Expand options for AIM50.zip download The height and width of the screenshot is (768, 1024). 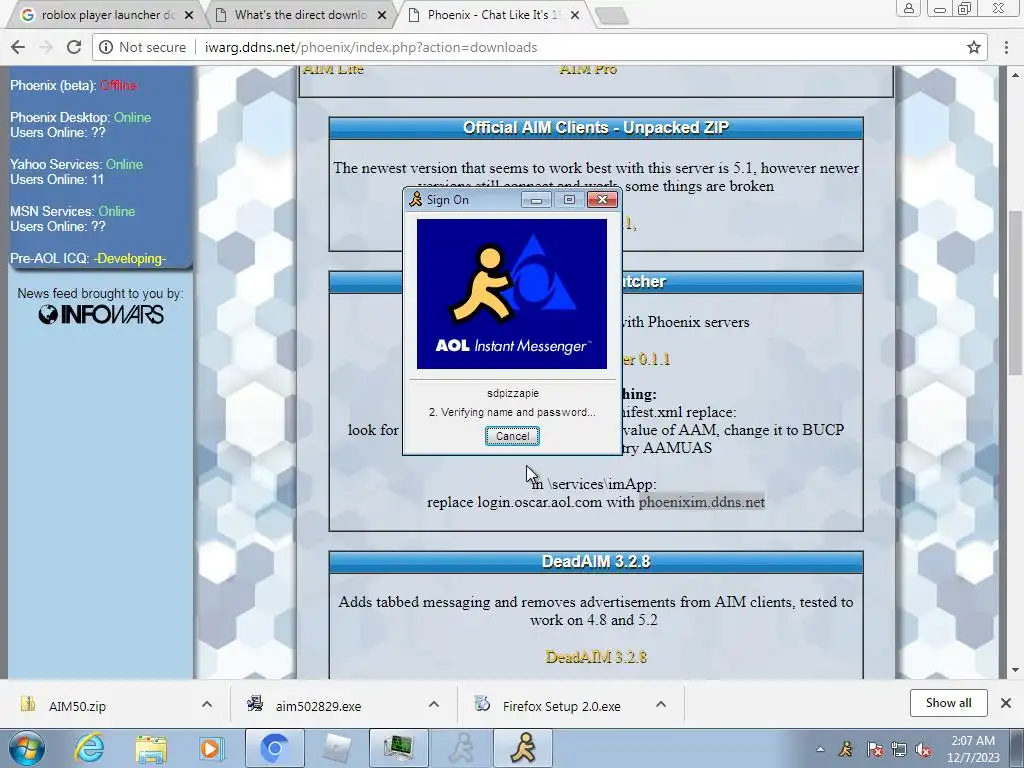(206, 704)
